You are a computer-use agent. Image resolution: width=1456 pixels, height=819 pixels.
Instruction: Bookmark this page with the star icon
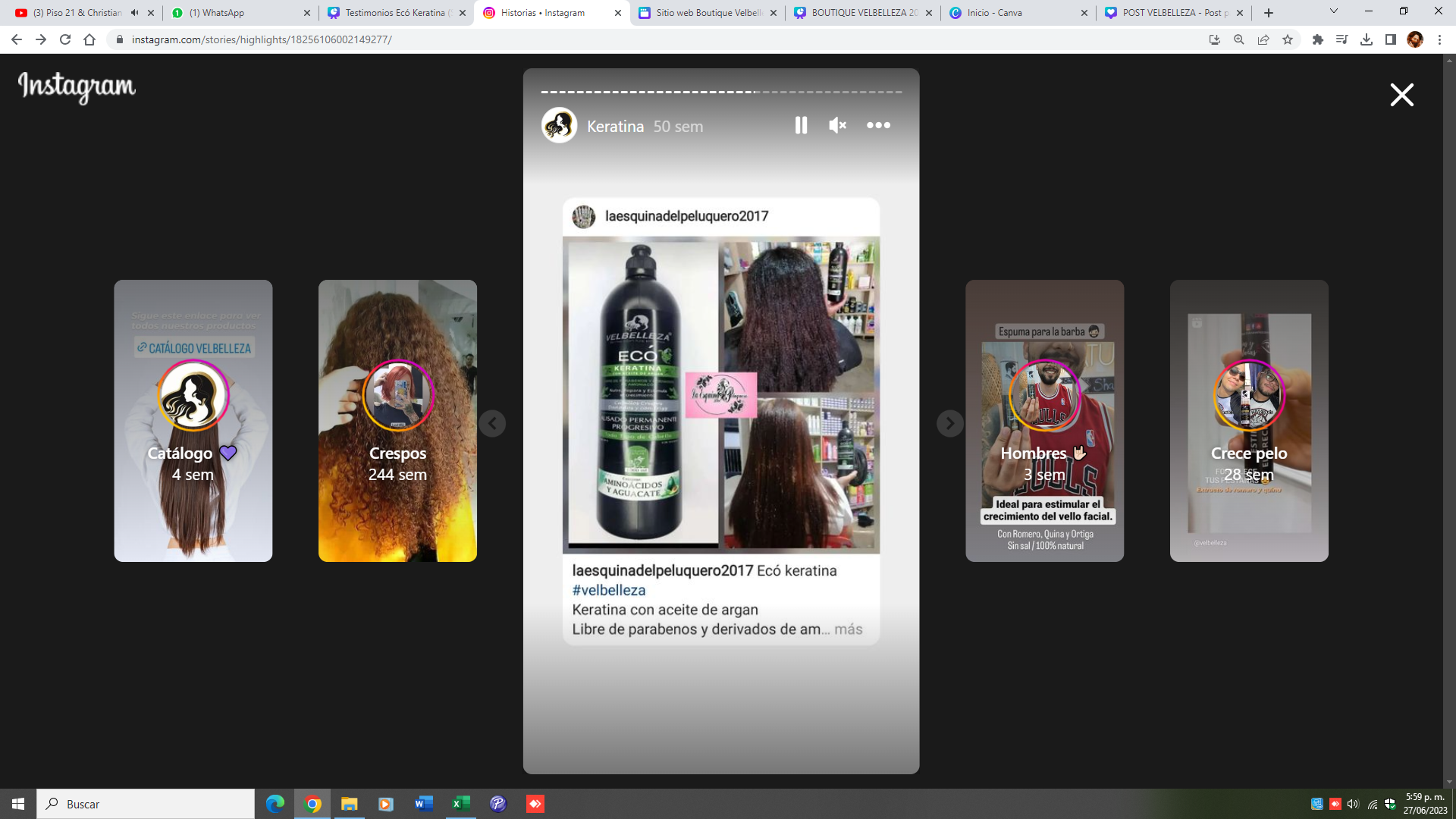(1288, 39)
